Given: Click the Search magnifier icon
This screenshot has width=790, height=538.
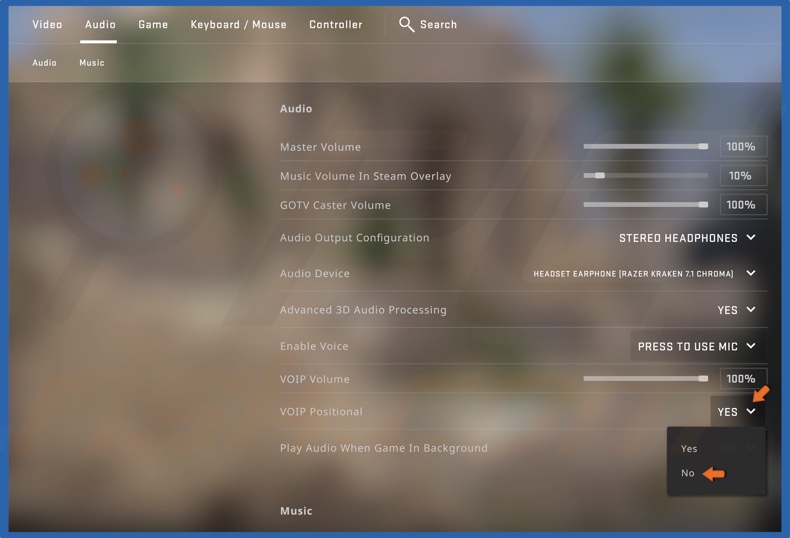Looking at the screenshot, I should (x=407, y=24).
